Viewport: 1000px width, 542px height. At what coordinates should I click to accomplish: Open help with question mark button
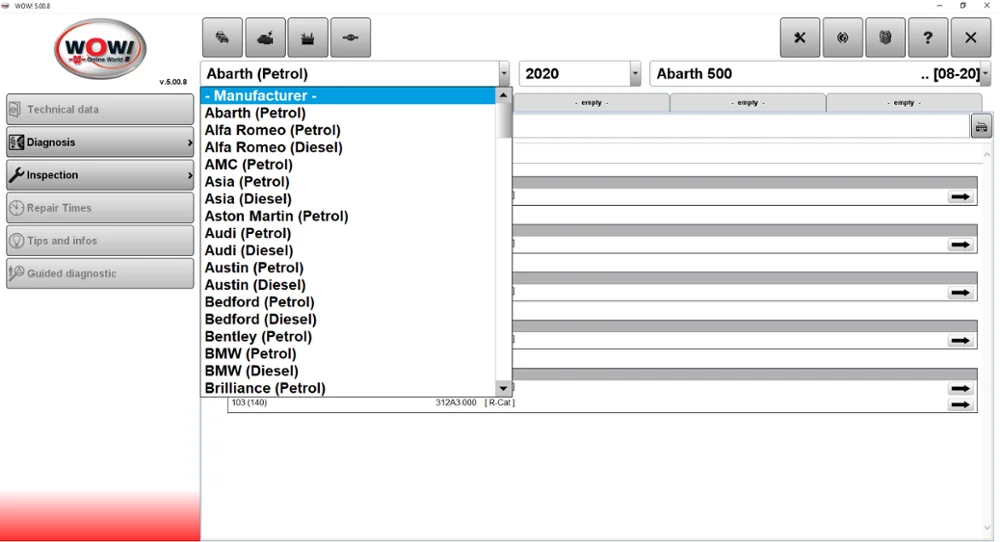coord(928,38)
